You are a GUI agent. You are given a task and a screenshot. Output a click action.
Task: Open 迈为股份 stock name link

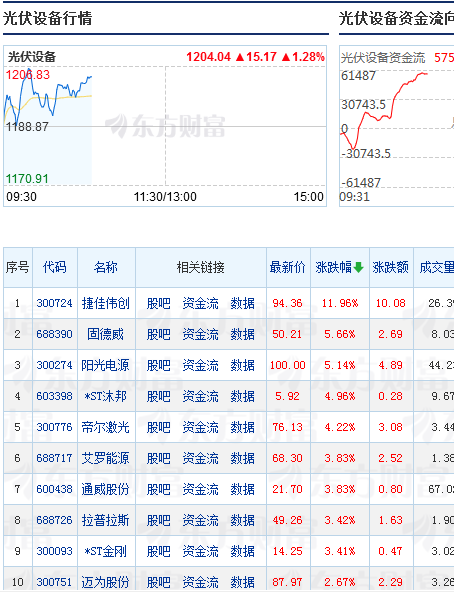pos(106,582)
